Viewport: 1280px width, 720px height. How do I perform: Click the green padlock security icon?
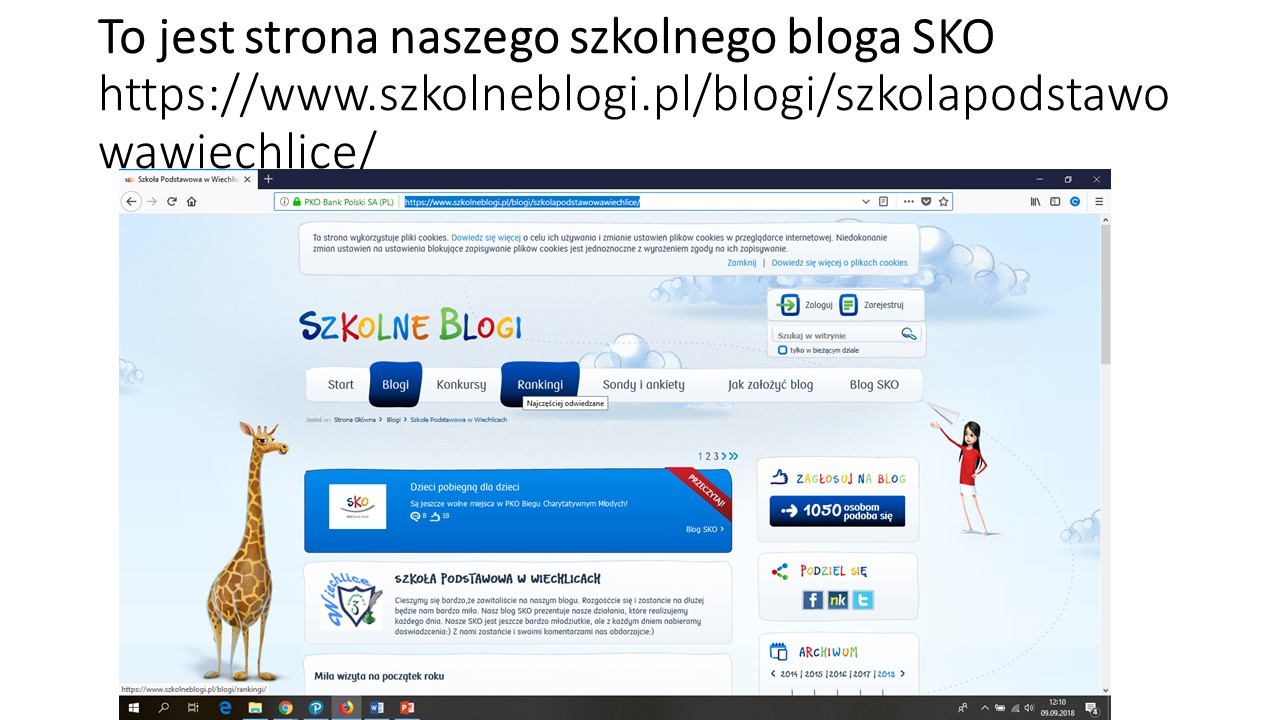(295, 201)
